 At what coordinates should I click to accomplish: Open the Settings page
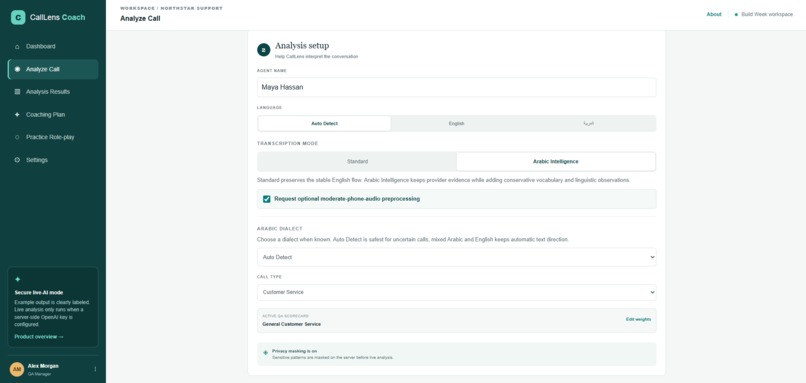point(53,160)
